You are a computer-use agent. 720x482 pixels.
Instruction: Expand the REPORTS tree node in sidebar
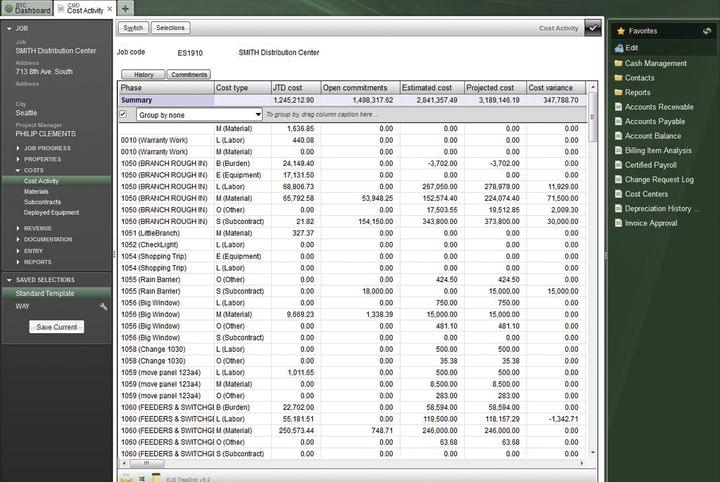coord(18,262)
